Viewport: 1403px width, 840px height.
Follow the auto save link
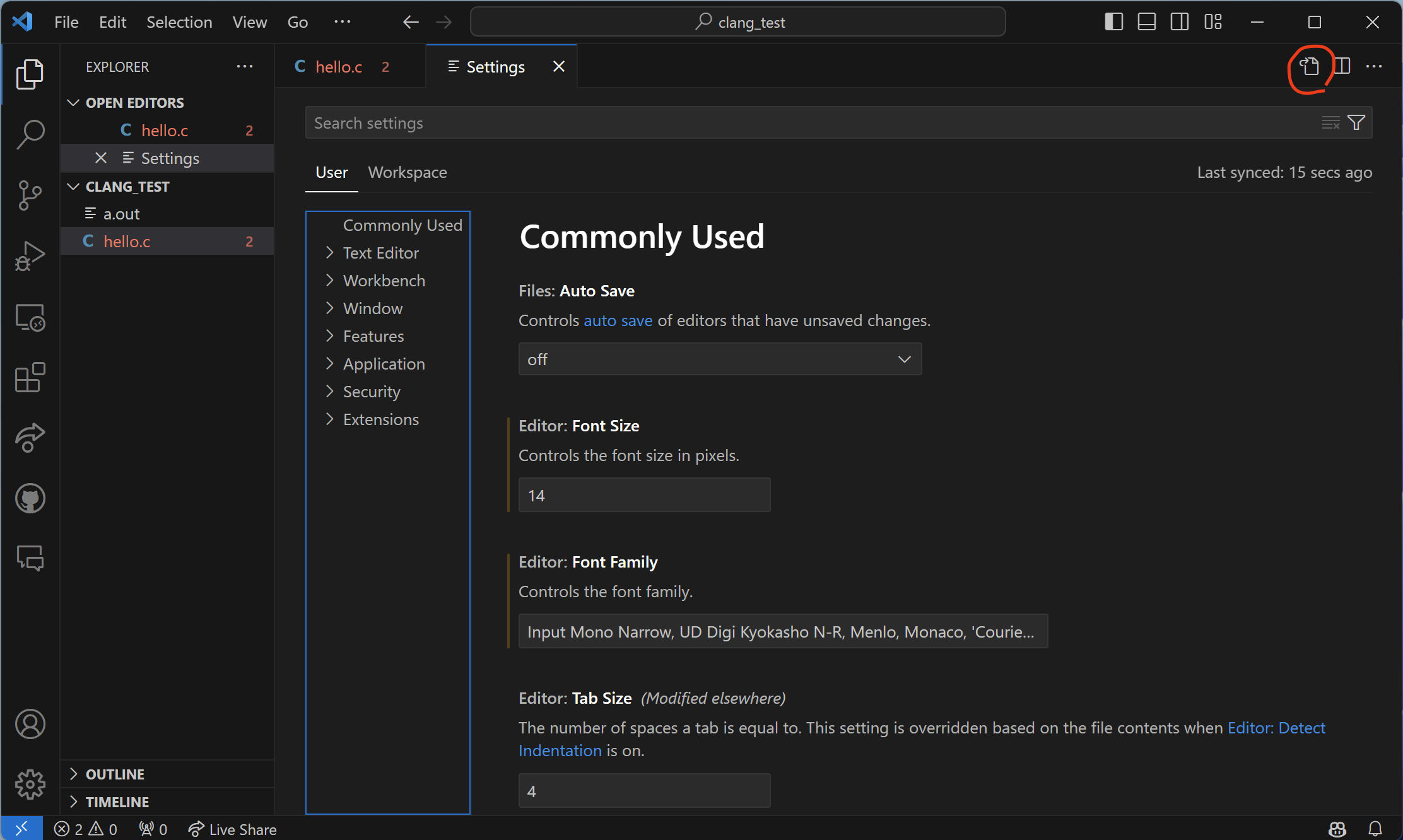coord(618,320)
